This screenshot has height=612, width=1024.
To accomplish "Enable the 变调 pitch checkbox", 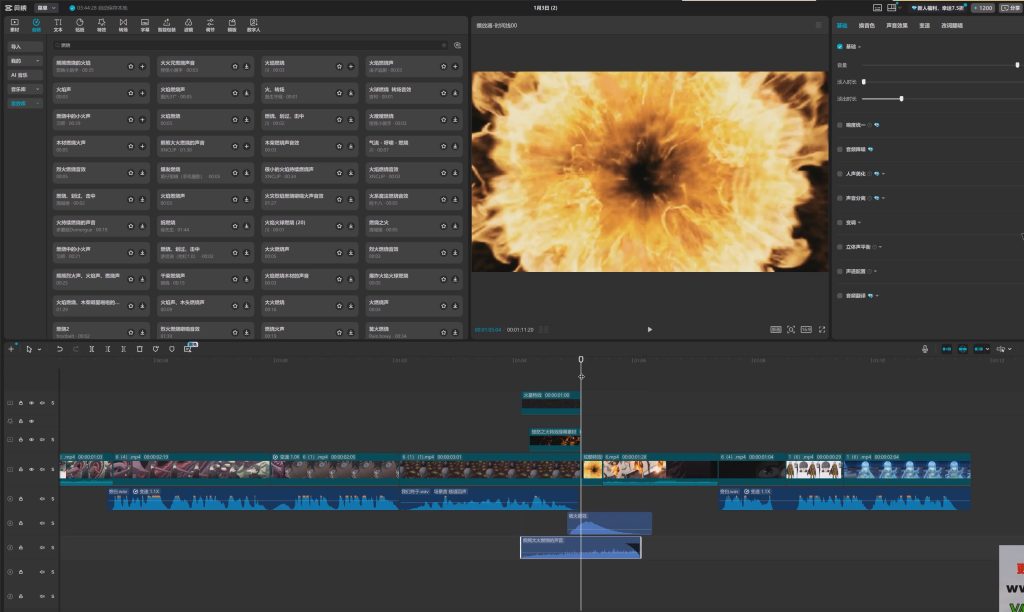I will [x=840, y=222].
